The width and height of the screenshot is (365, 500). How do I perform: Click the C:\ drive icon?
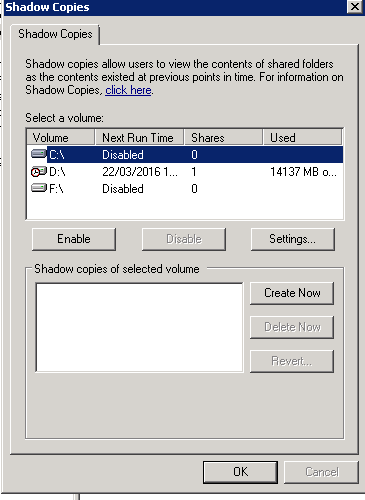[x=39, y=154]
